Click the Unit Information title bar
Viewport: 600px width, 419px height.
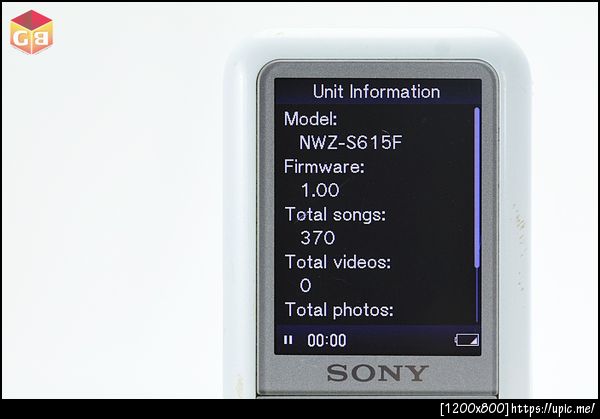pyautogui.click(x=378, y=91)
